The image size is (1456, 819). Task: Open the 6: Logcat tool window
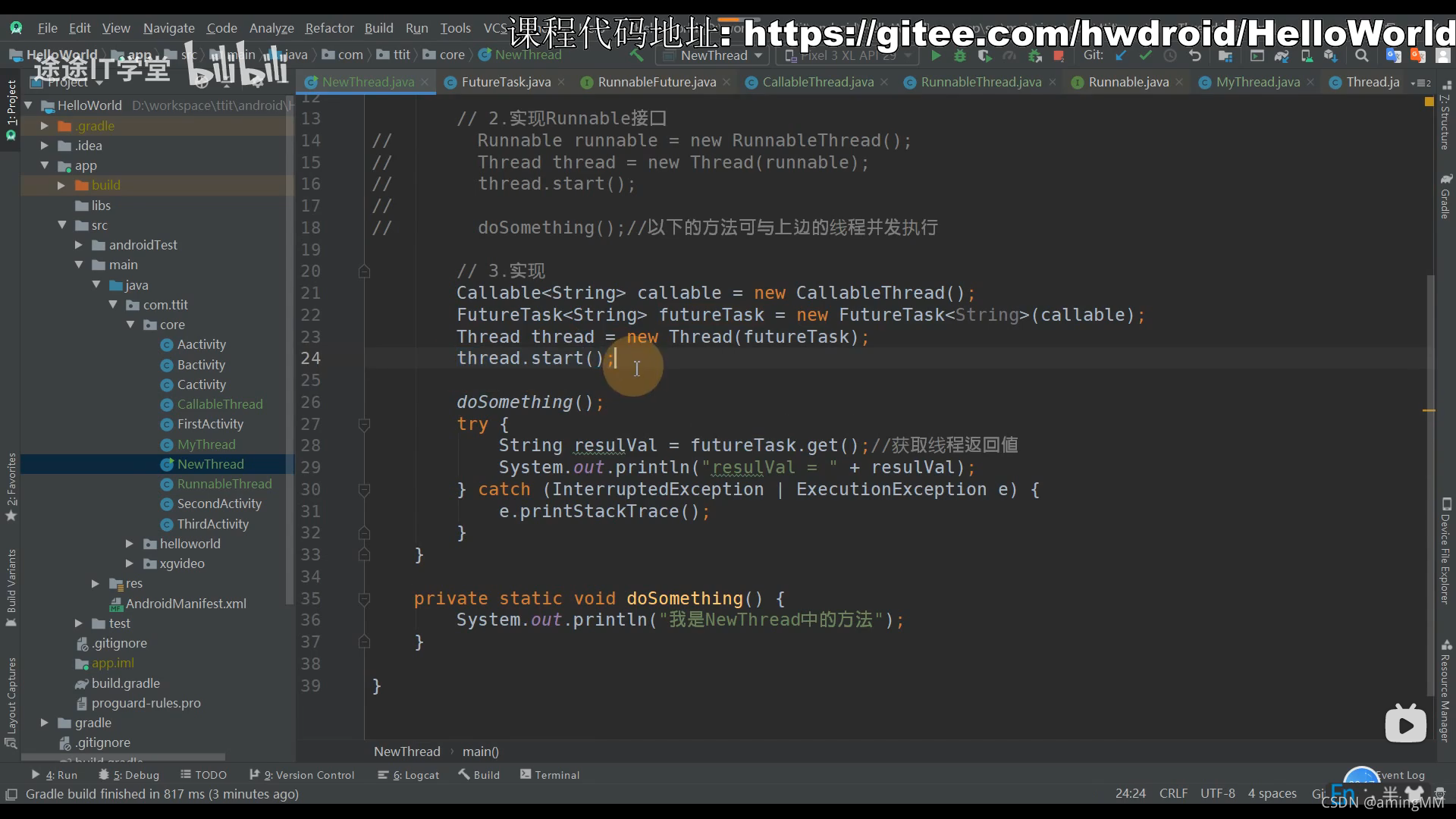coord(408,775)
